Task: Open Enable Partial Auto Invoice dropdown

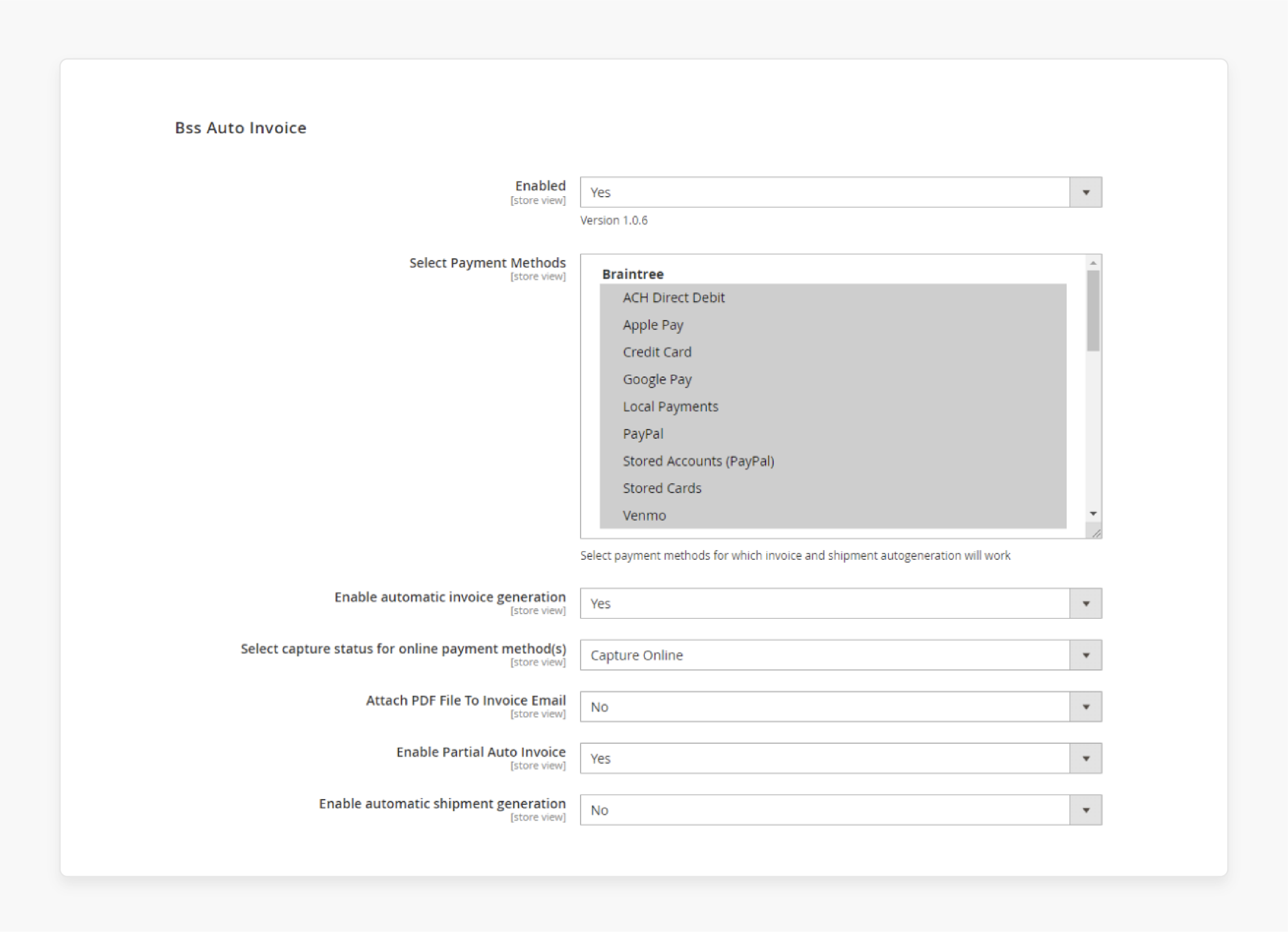Action: (x=841, y=758)
